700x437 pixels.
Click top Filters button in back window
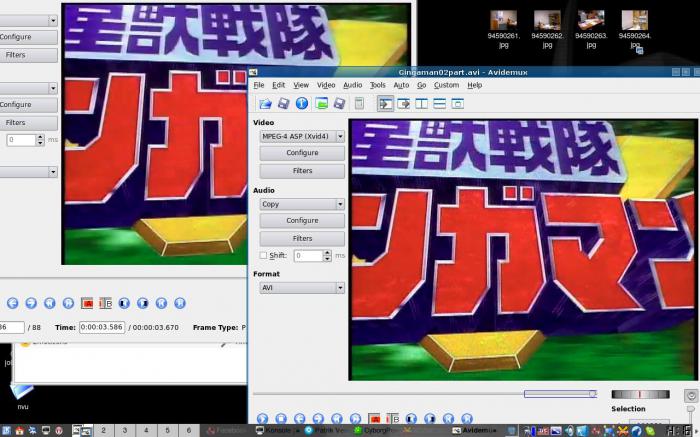pos(28,55)
